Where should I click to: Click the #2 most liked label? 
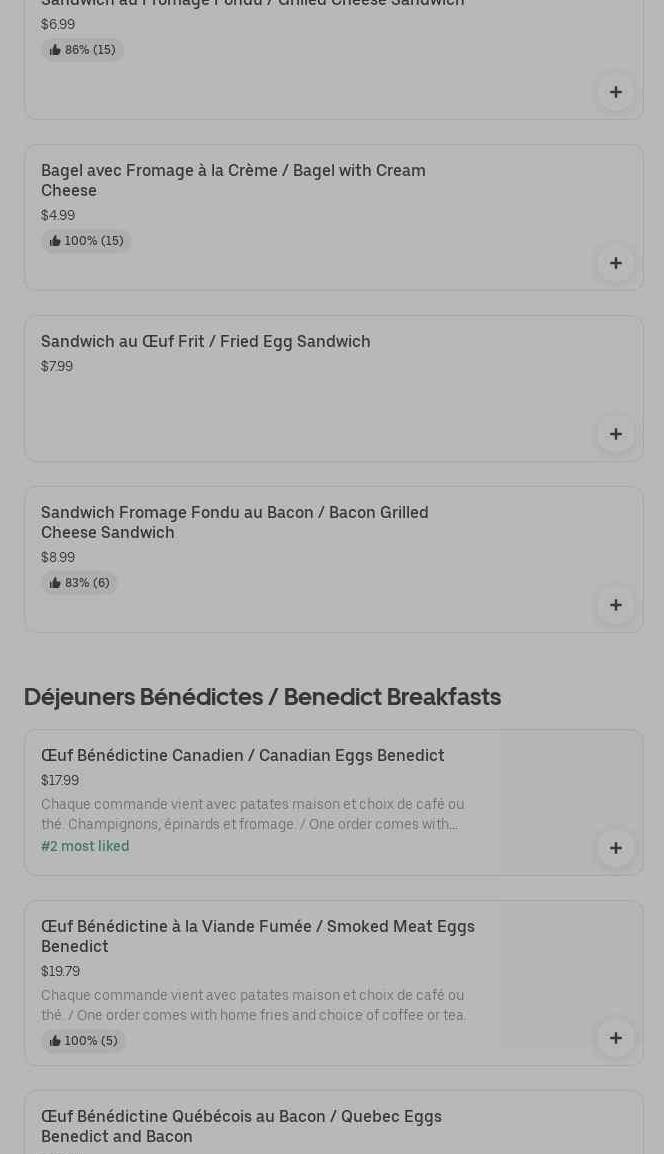[85, 846]
